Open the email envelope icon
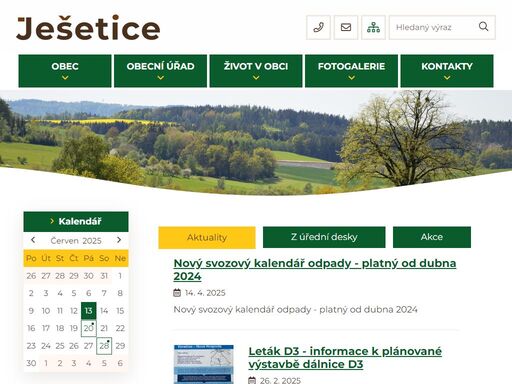 click(346, 27)
